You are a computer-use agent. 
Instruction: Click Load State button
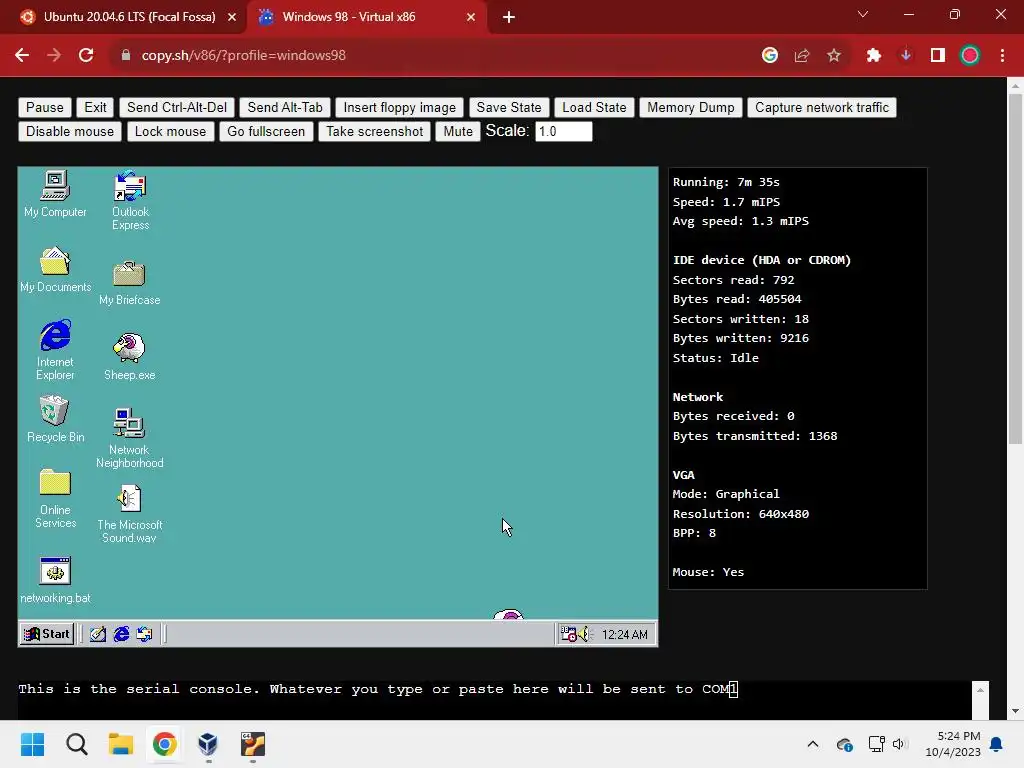point(594,108)
